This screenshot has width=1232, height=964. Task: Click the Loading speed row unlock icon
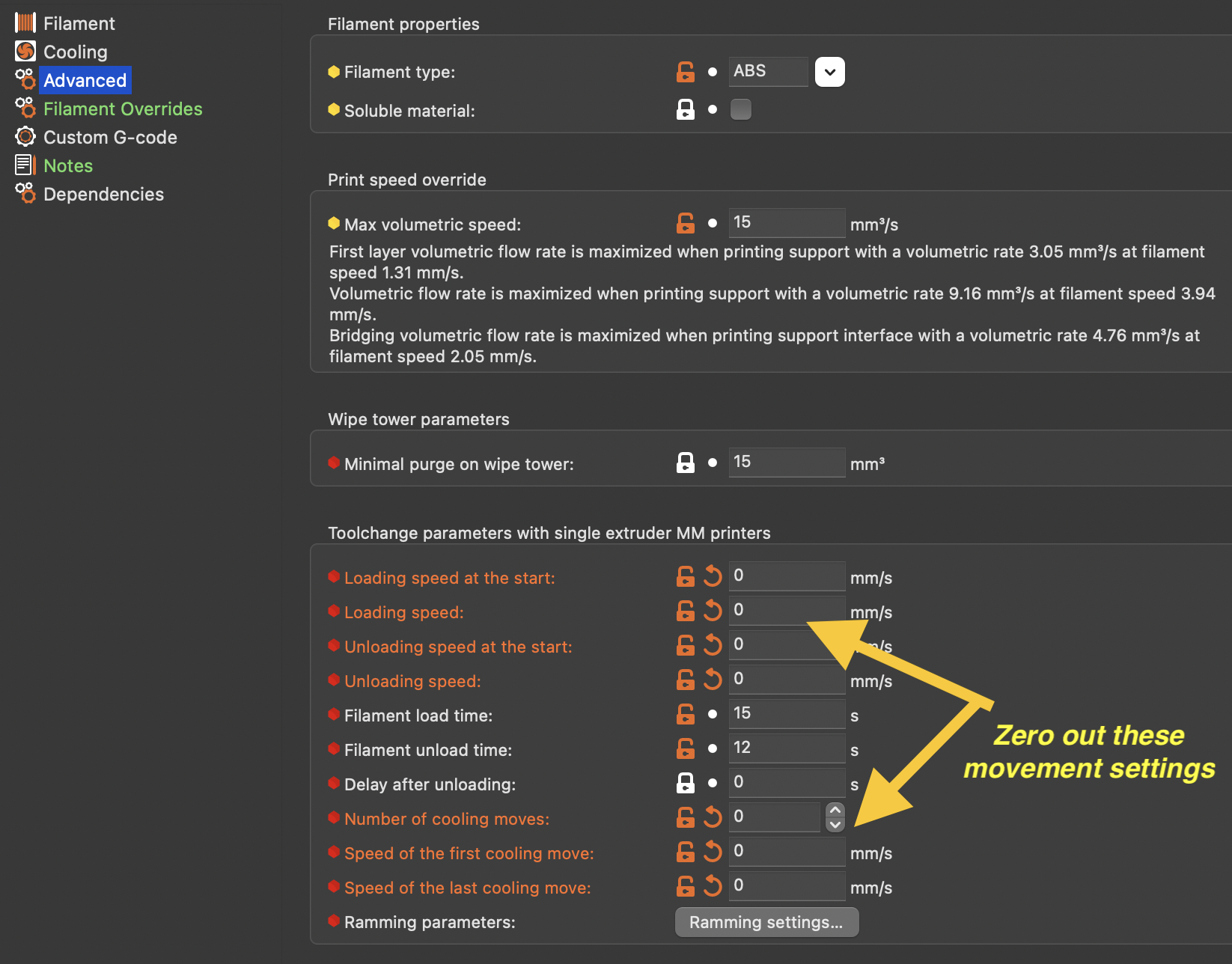click(x=686, y=611)
